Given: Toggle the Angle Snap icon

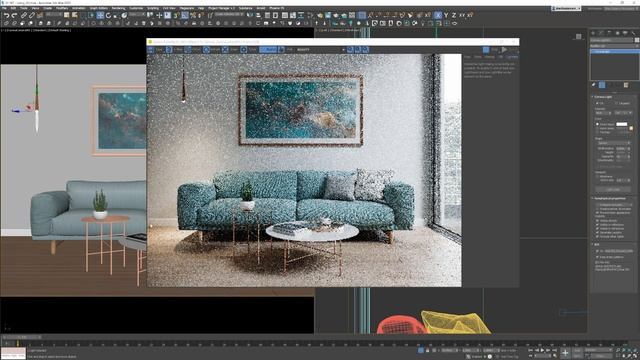Looking at the screenshot, I should pyautogui.click(x=184, y=15).
